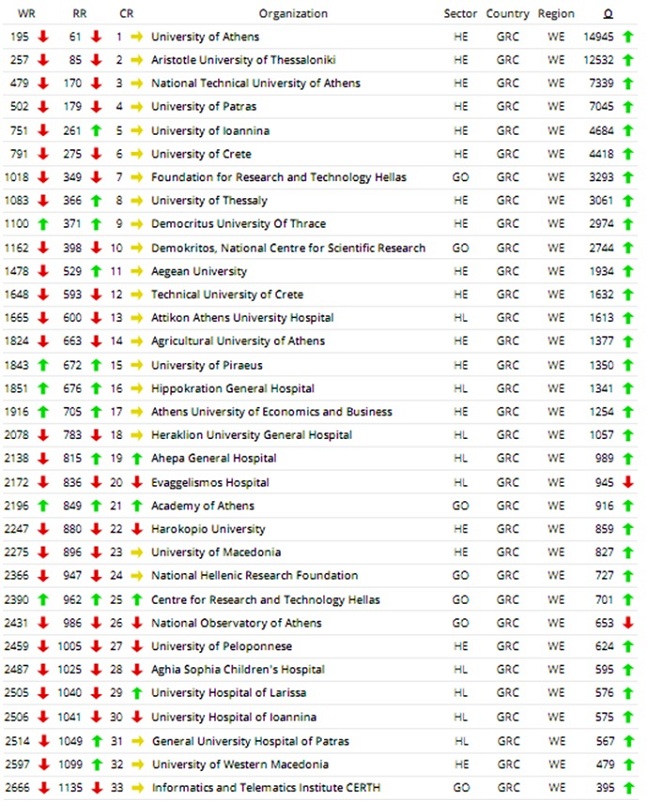Image resolution: width=648 pixels, height=802 pixels.
Task: Click green up arrow beside CR 19
Action: click(x=137, y=458)
